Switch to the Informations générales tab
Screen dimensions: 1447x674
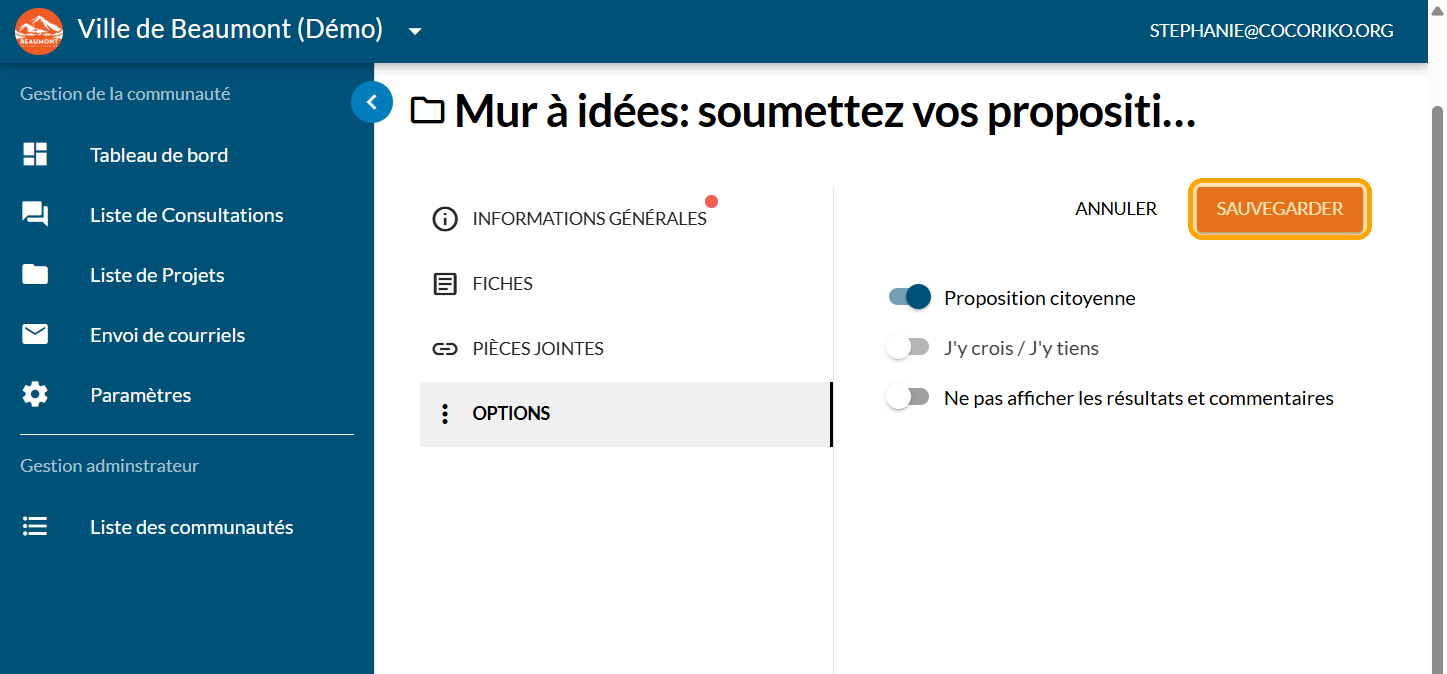coord(589,219)
